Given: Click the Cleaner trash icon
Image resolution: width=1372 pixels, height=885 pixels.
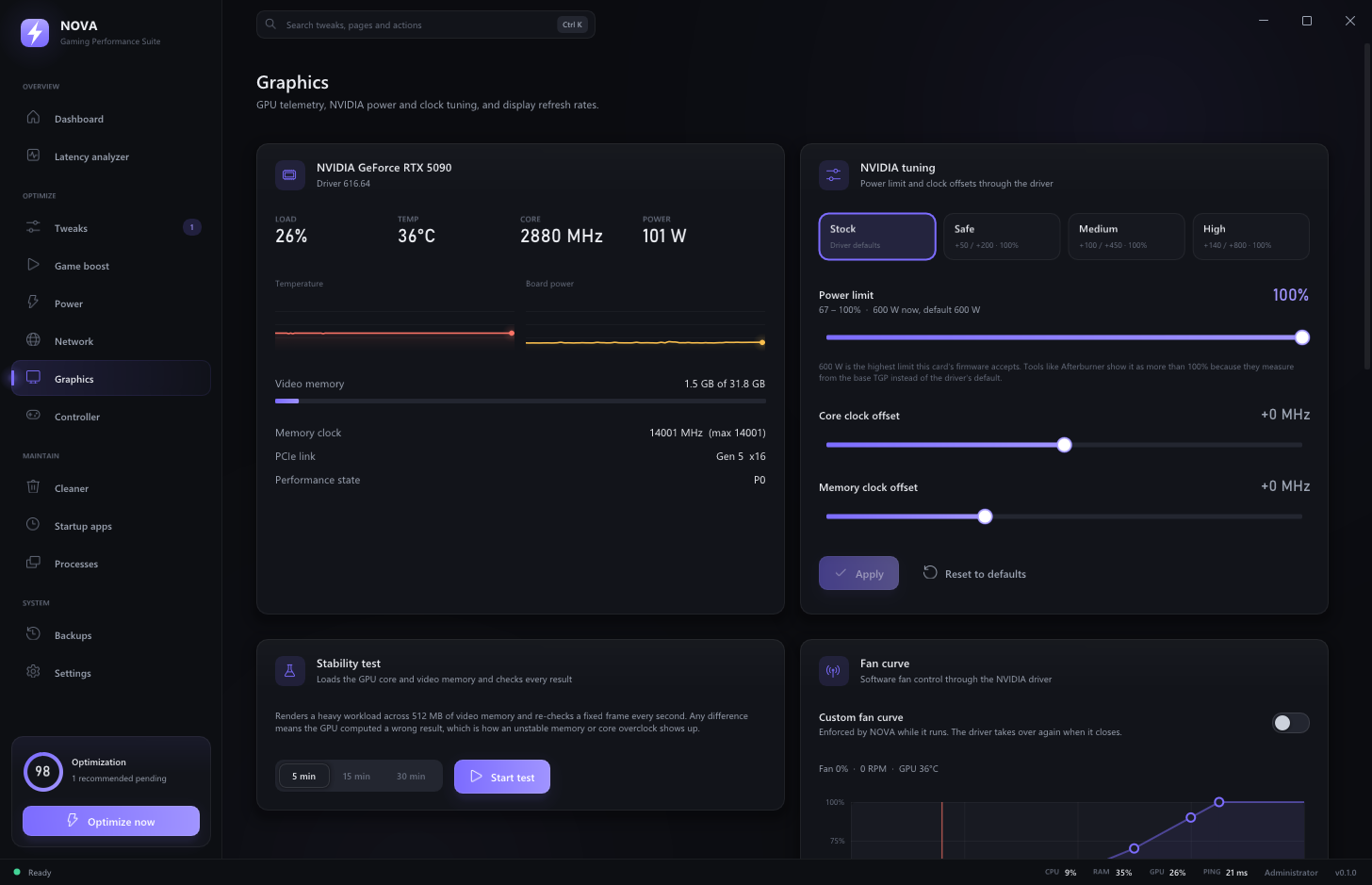Looking at the screenshot, I should 33,487.
